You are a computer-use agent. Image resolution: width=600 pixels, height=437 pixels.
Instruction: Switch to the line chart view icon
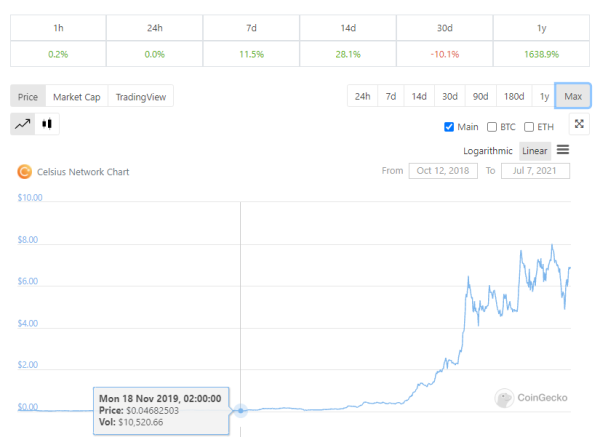point(23,124)
